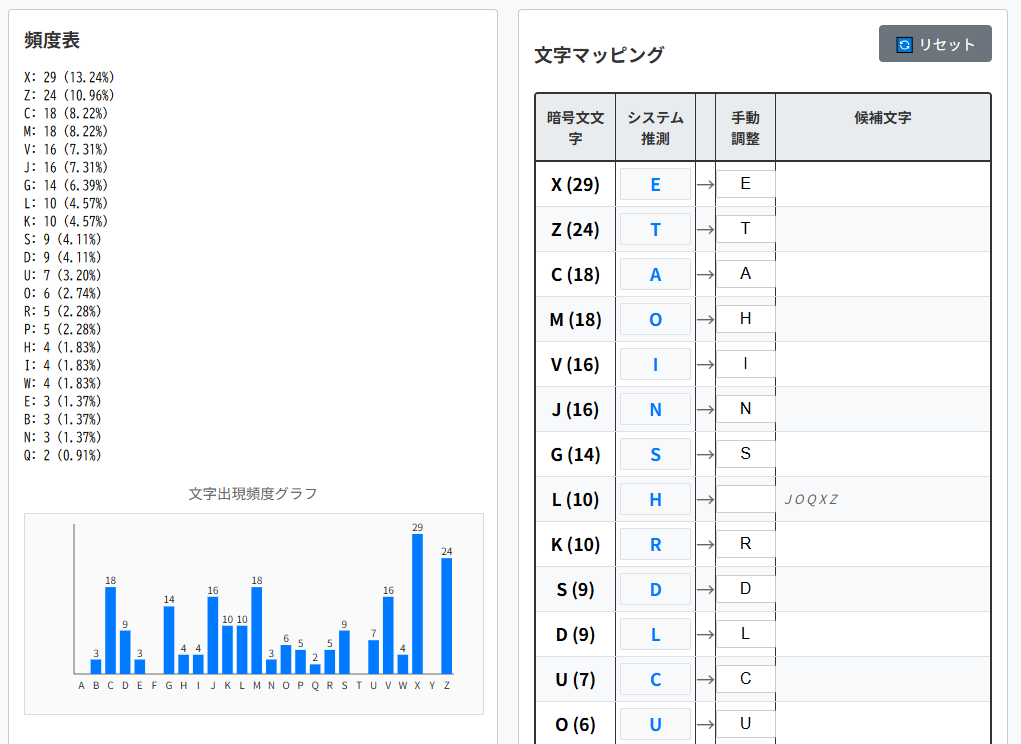
Task: Click the manual adjustment field for X (29)
Action: [x=745, y=184]
